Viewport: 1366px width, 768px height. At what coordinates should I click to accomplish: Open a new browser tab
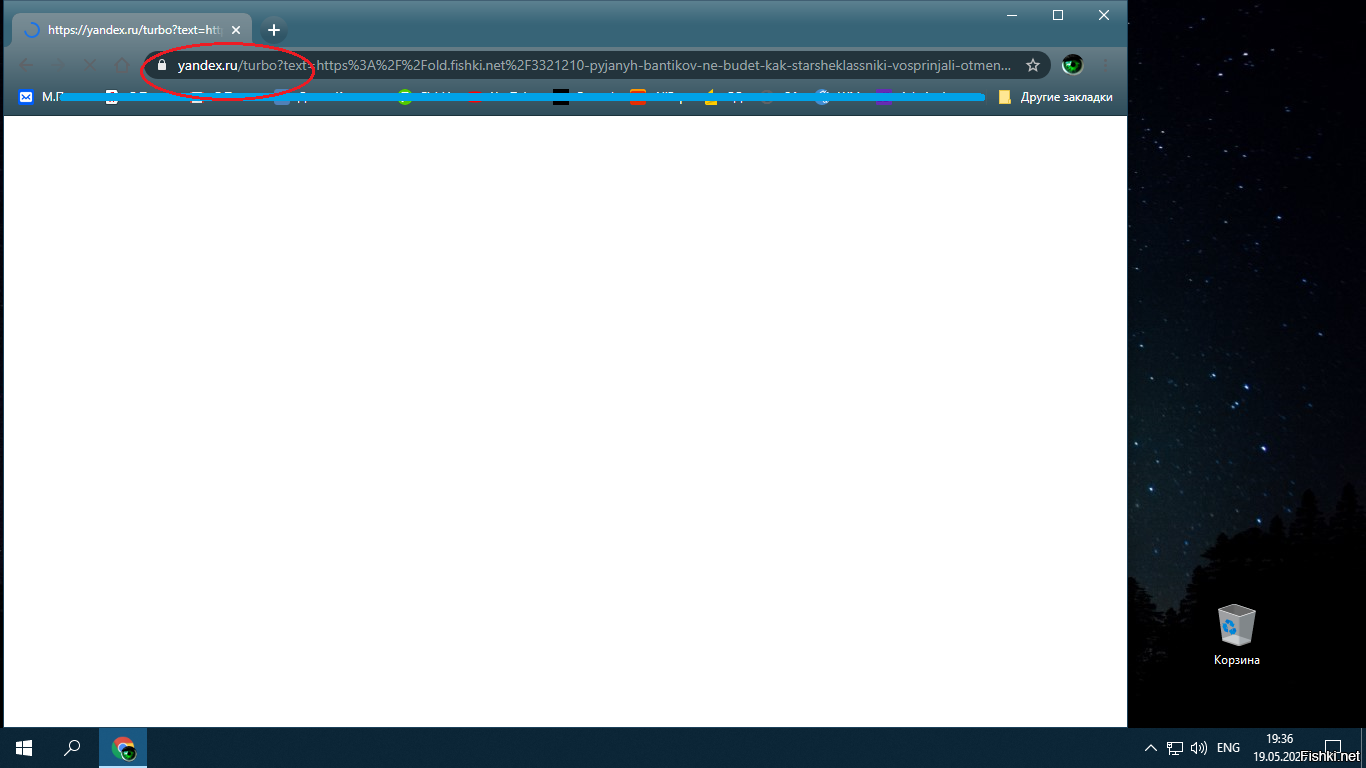point(274,30)
